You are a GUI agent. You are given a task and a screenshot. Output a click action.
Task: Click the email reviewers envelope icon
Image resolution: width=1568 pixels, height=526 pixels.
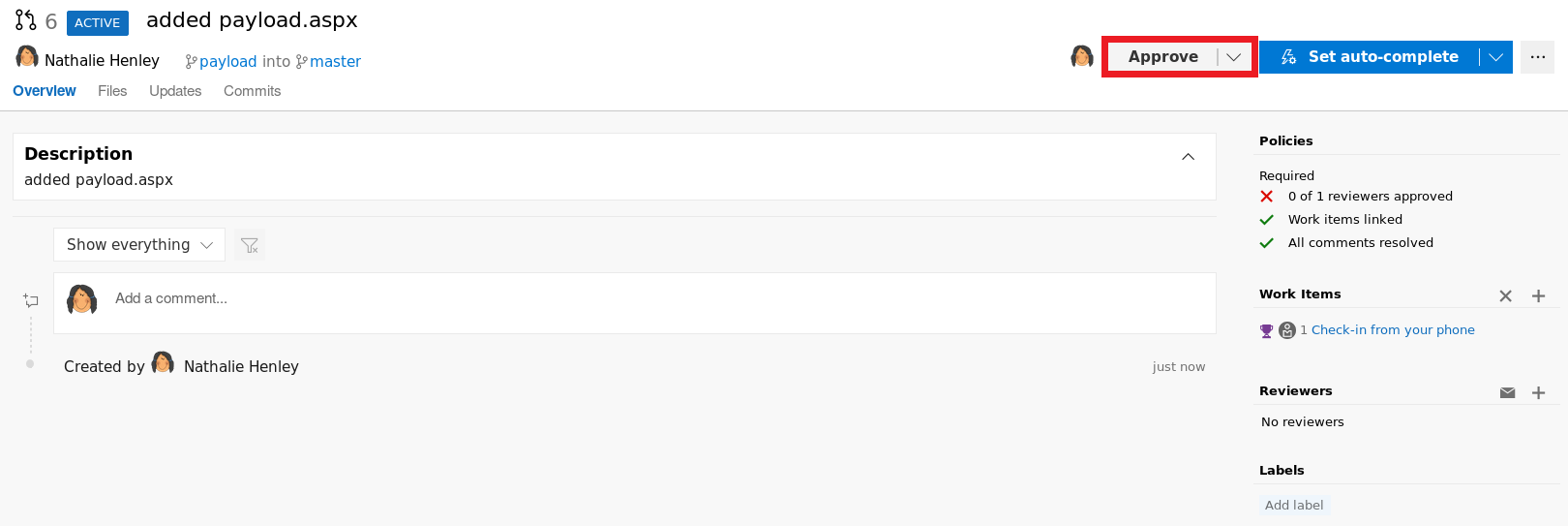pos(1507,392)
